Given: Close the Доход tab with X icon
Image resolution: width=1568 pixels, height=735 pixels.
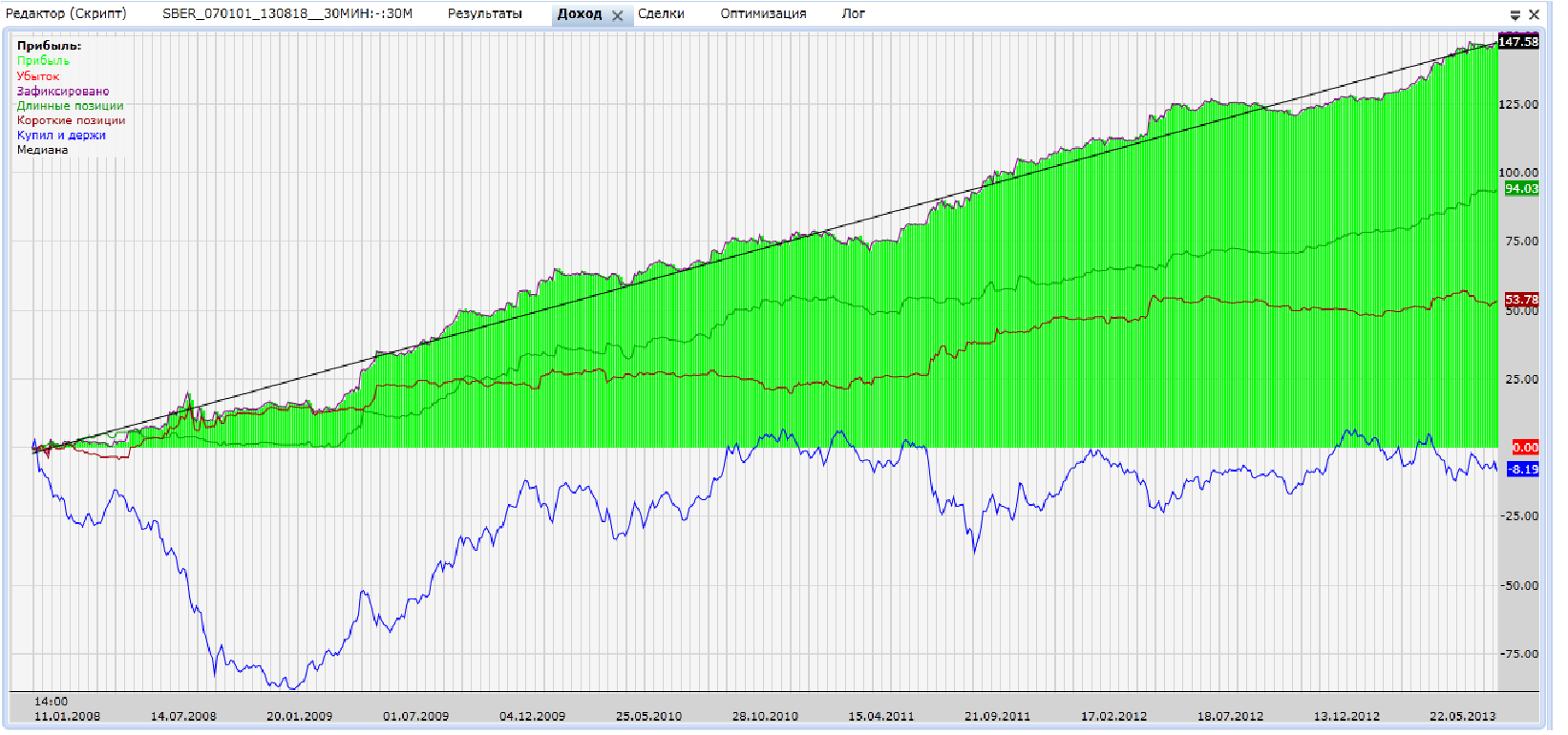Looking at the screenshot, I should tap(617, 15).
